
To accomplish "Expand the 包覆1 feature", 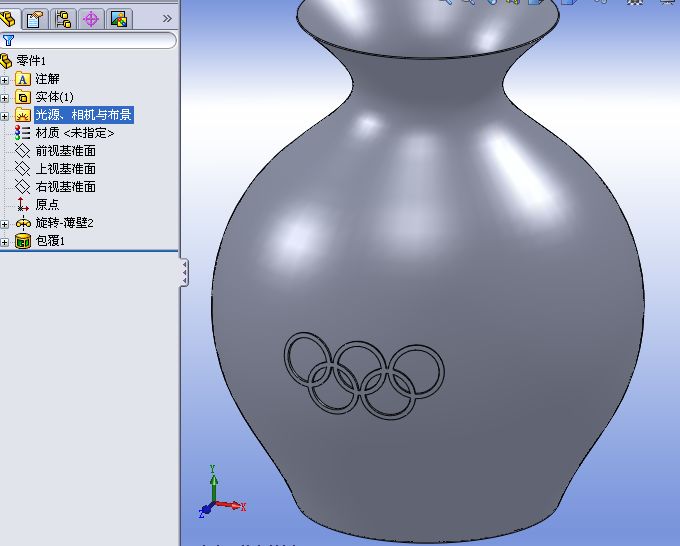I will point(4,242).
